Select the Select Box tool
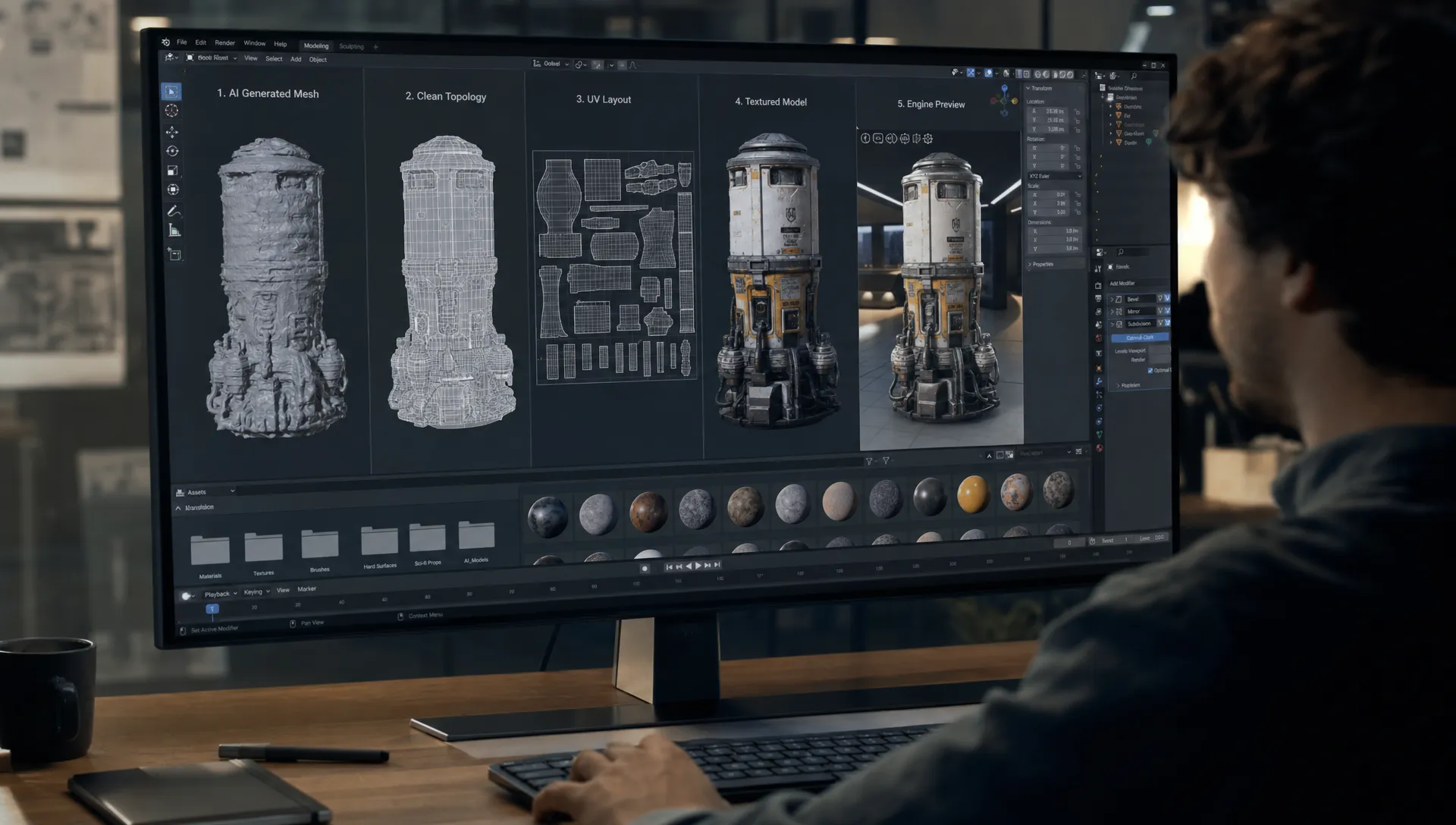This screenshot has height=825, width=1456. pyautogui.click(x=171, y=91)
